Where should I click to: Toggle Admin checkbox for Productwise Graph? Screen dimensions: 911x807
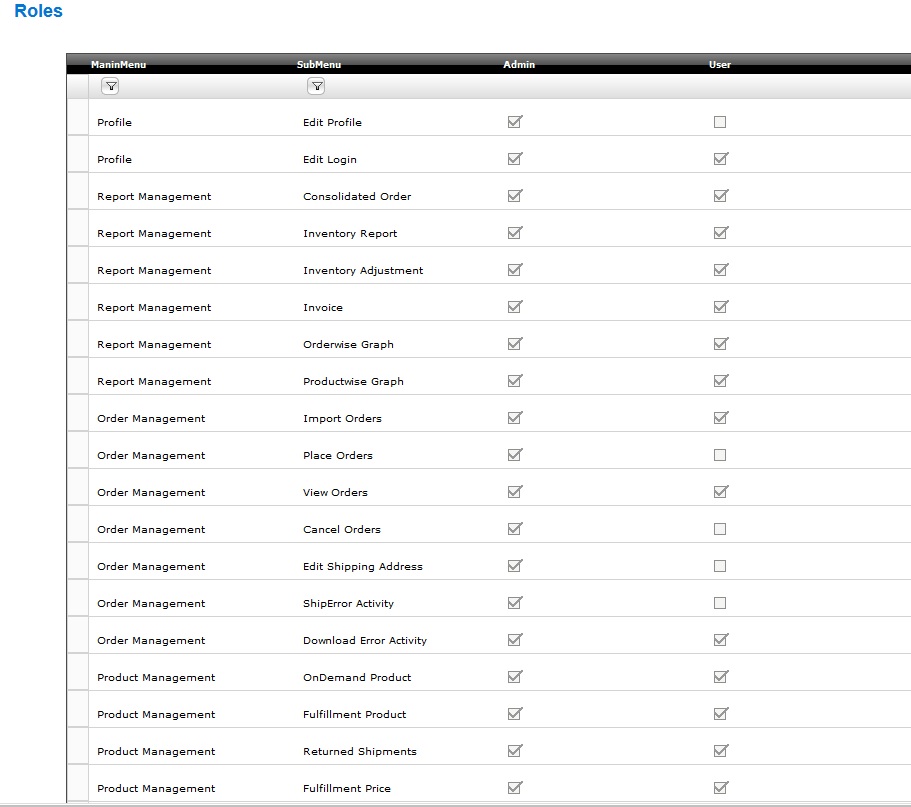click(515, 381)
